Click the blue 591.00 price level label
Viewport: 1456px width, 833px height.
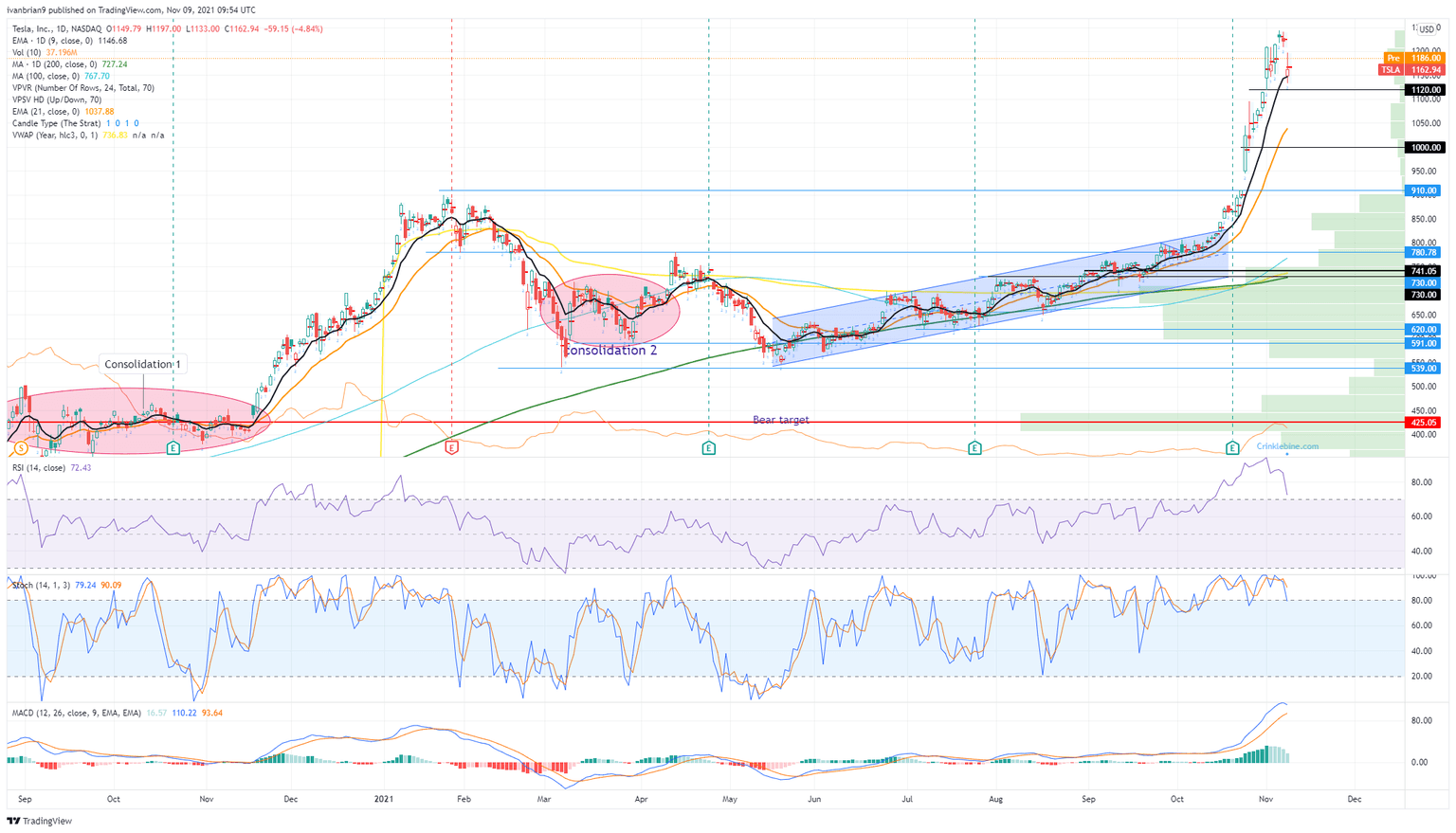click(1425, 344)
